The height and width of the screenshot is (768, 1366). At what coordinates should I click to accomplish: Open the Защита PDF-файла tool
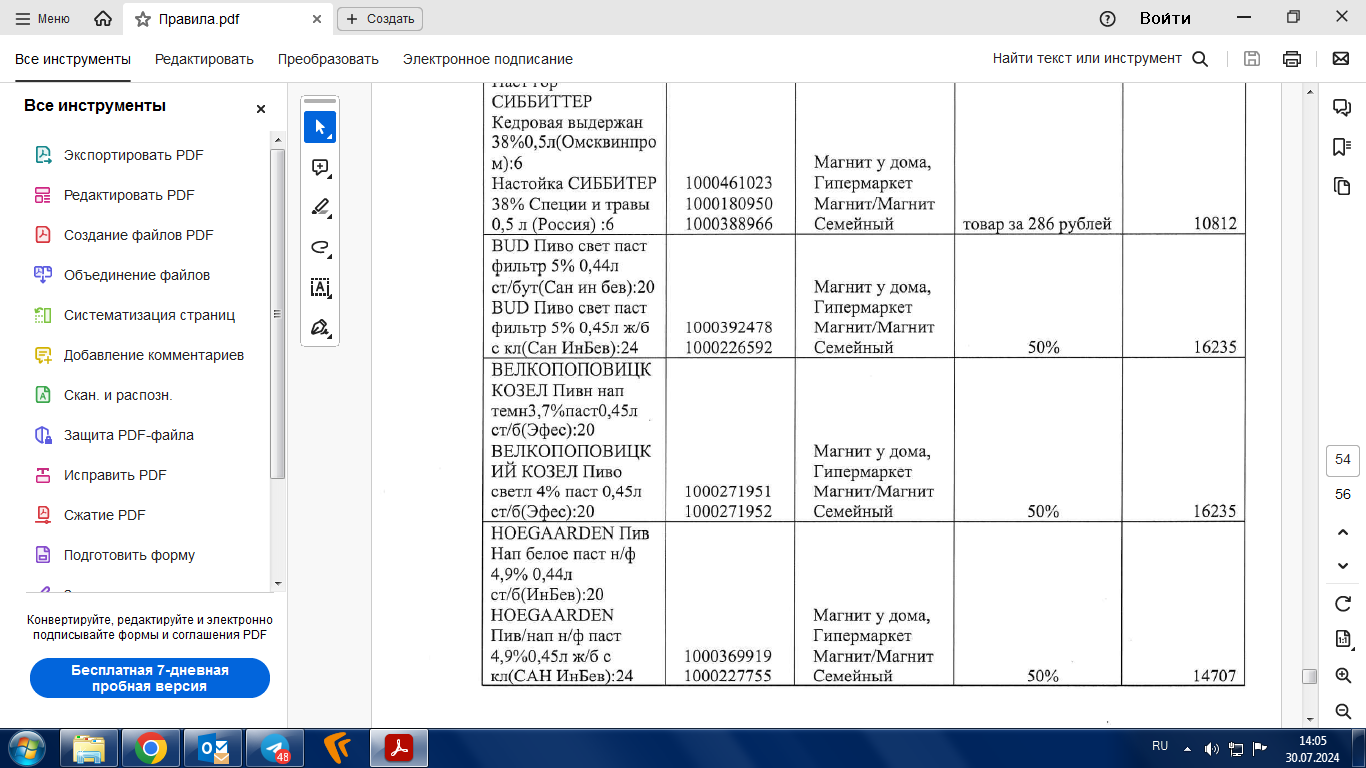129,435
